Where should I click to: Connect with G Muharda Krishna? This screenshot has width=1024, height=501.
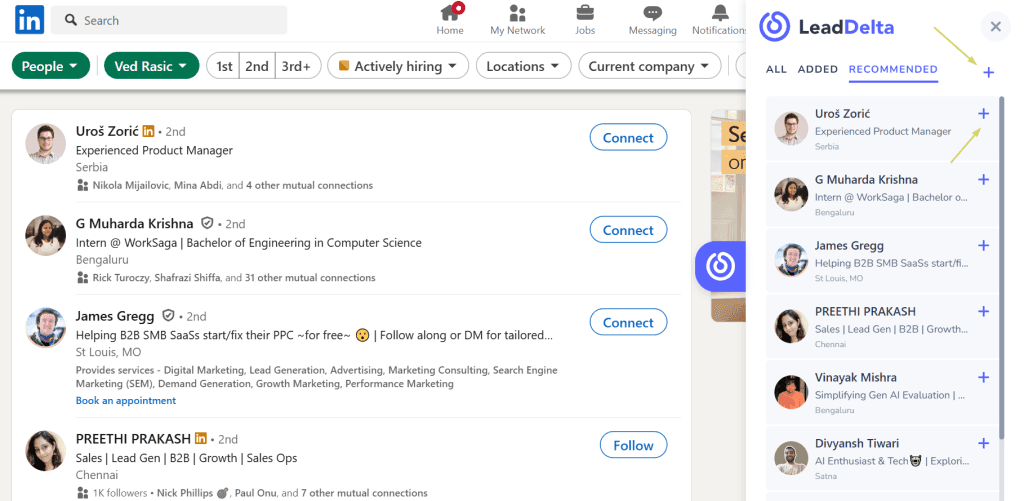(628, 230)
